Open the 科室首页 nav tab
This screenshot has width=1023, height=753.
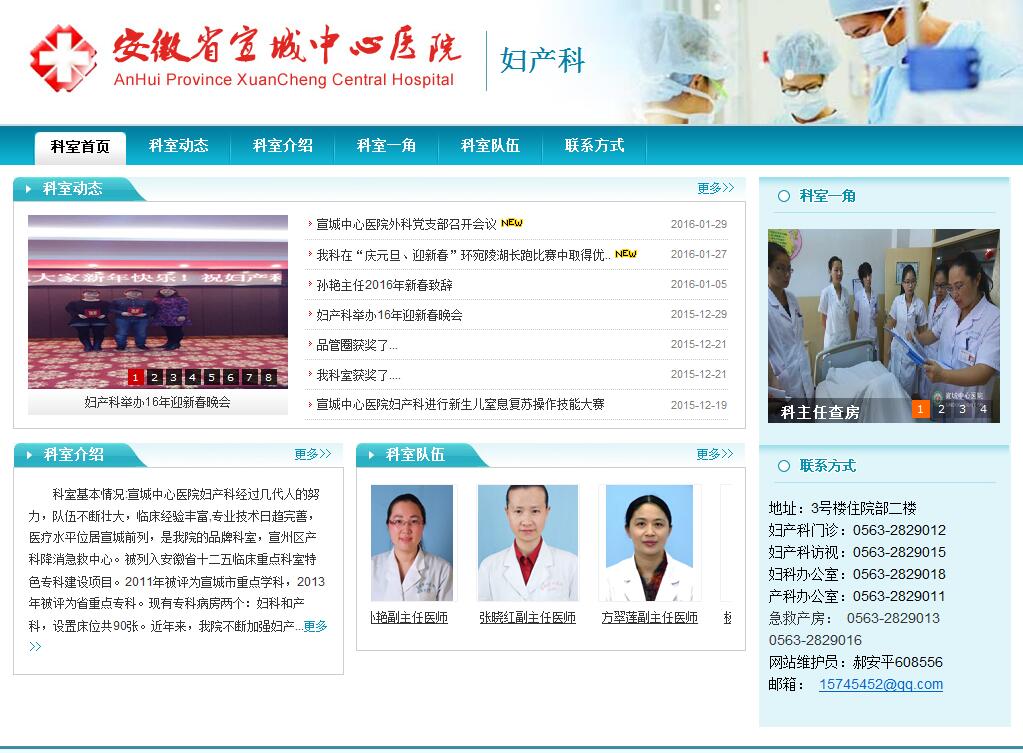[80, 146]
